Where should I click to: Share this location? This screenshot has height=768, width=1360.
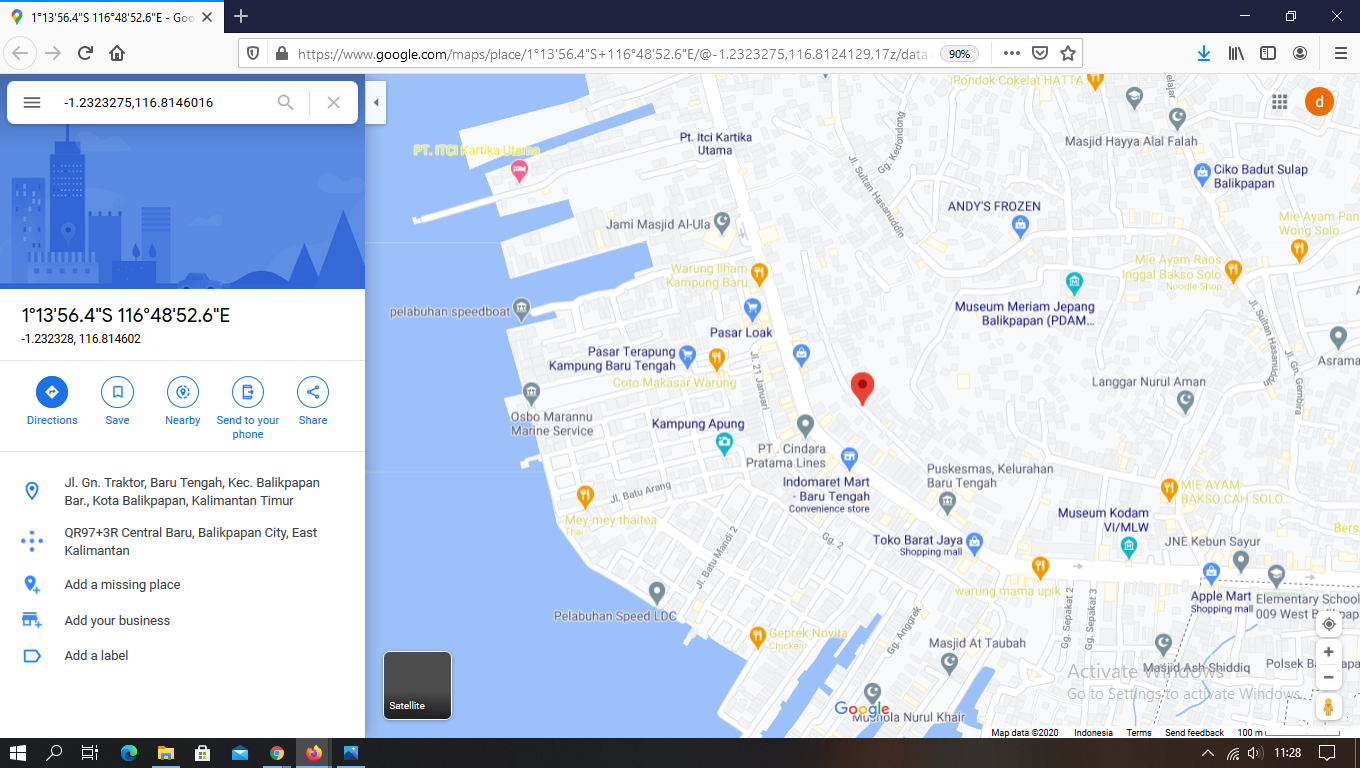tap(313, 392)
